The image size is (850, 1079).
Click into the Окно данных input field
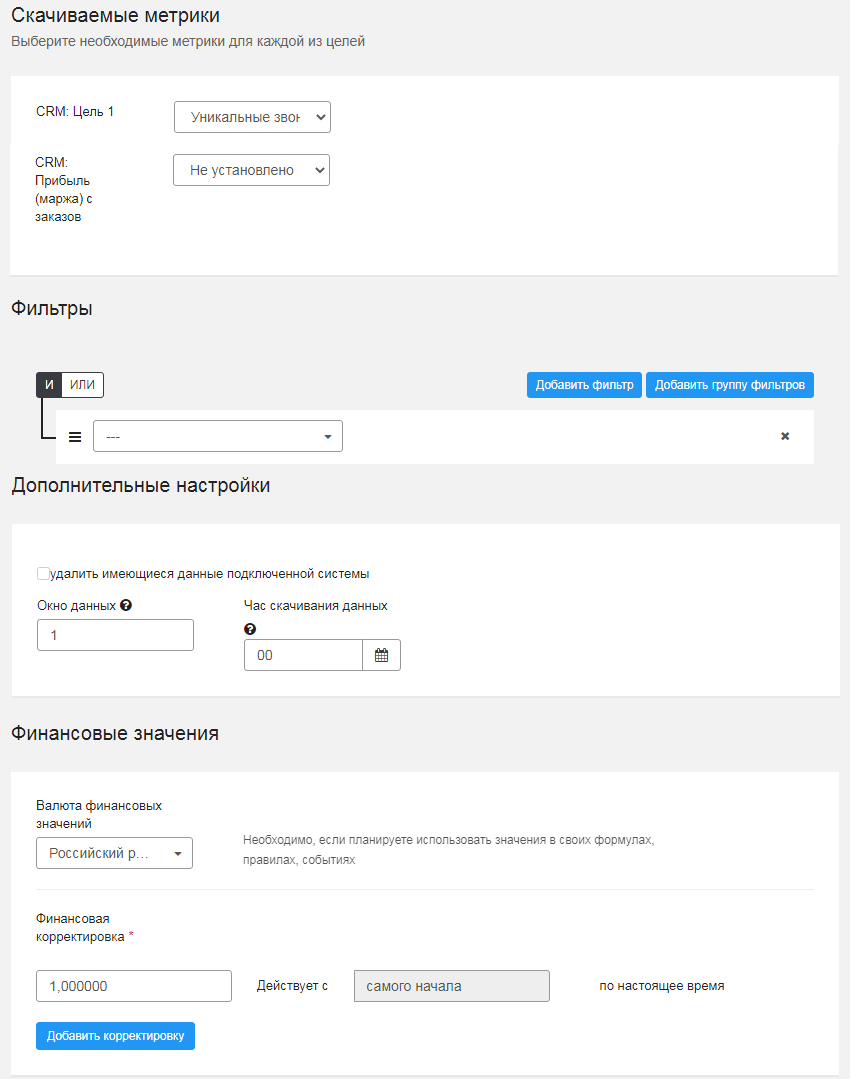pos(116,635)
